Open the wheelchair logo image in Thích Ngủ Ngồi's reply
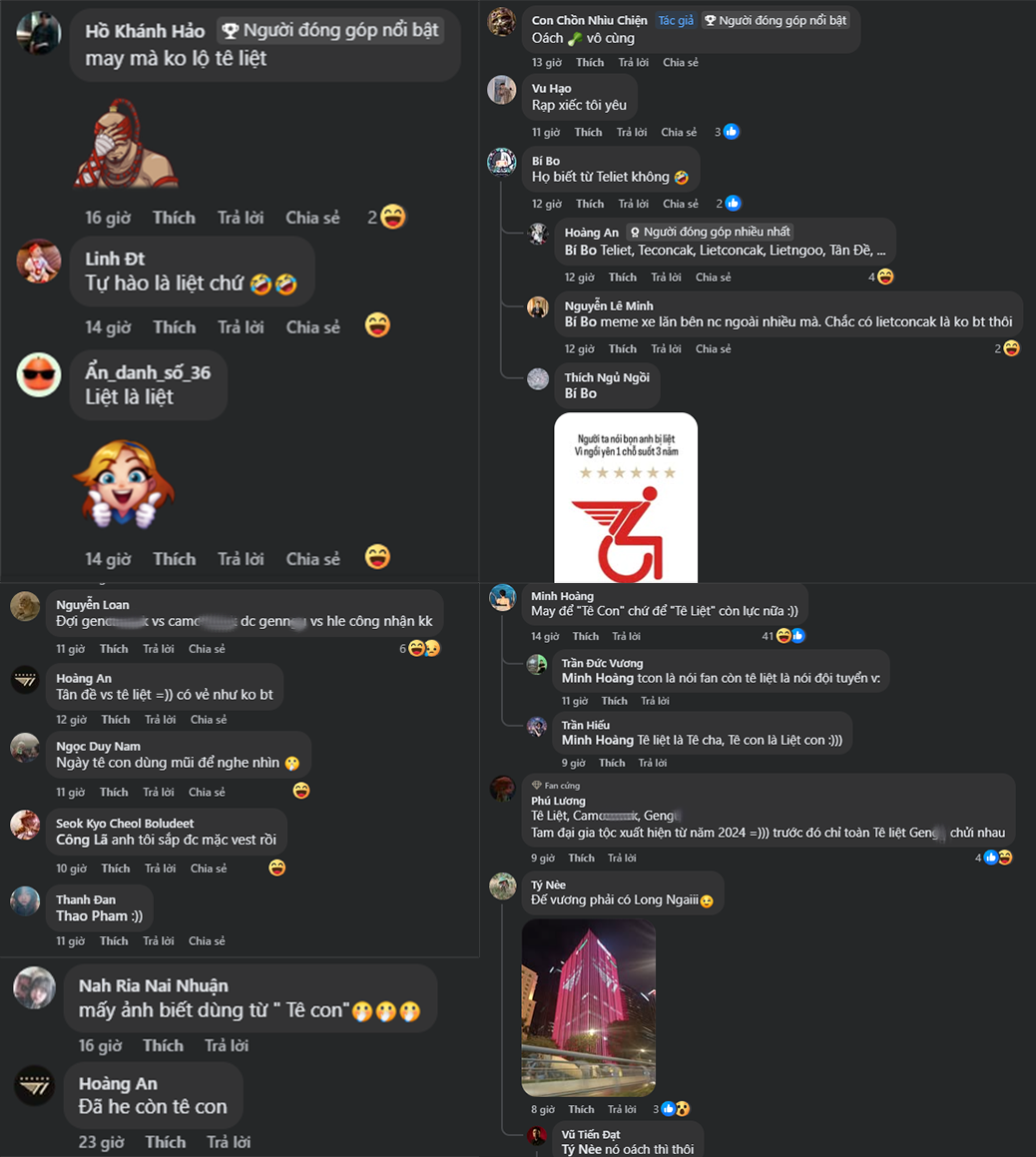Image resolution: width=1036 pixels, height=1157 pixels. click(626, 497)
